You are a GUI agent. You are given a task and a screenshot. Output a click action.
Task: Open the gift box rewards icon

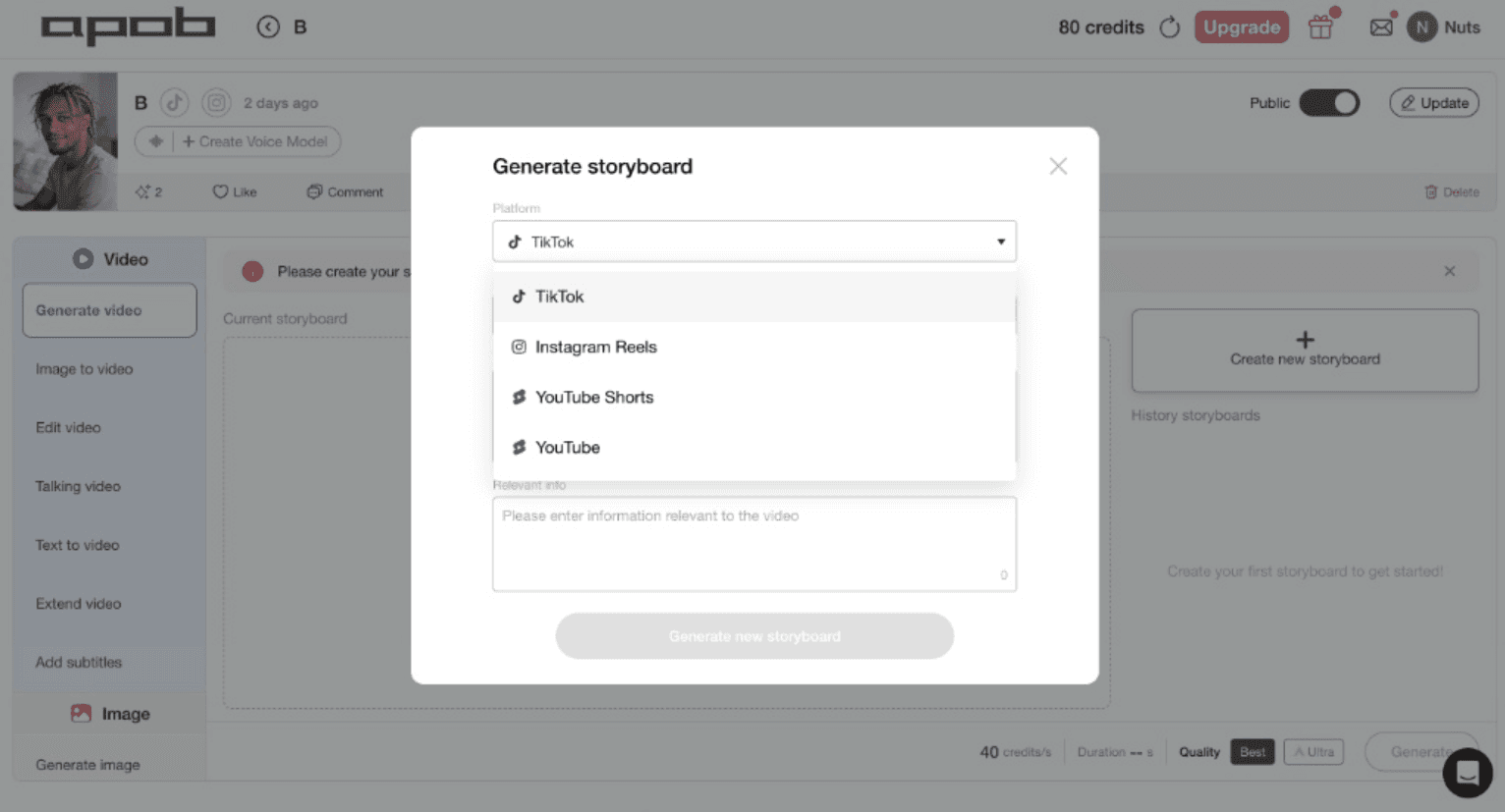[1321, 27]
